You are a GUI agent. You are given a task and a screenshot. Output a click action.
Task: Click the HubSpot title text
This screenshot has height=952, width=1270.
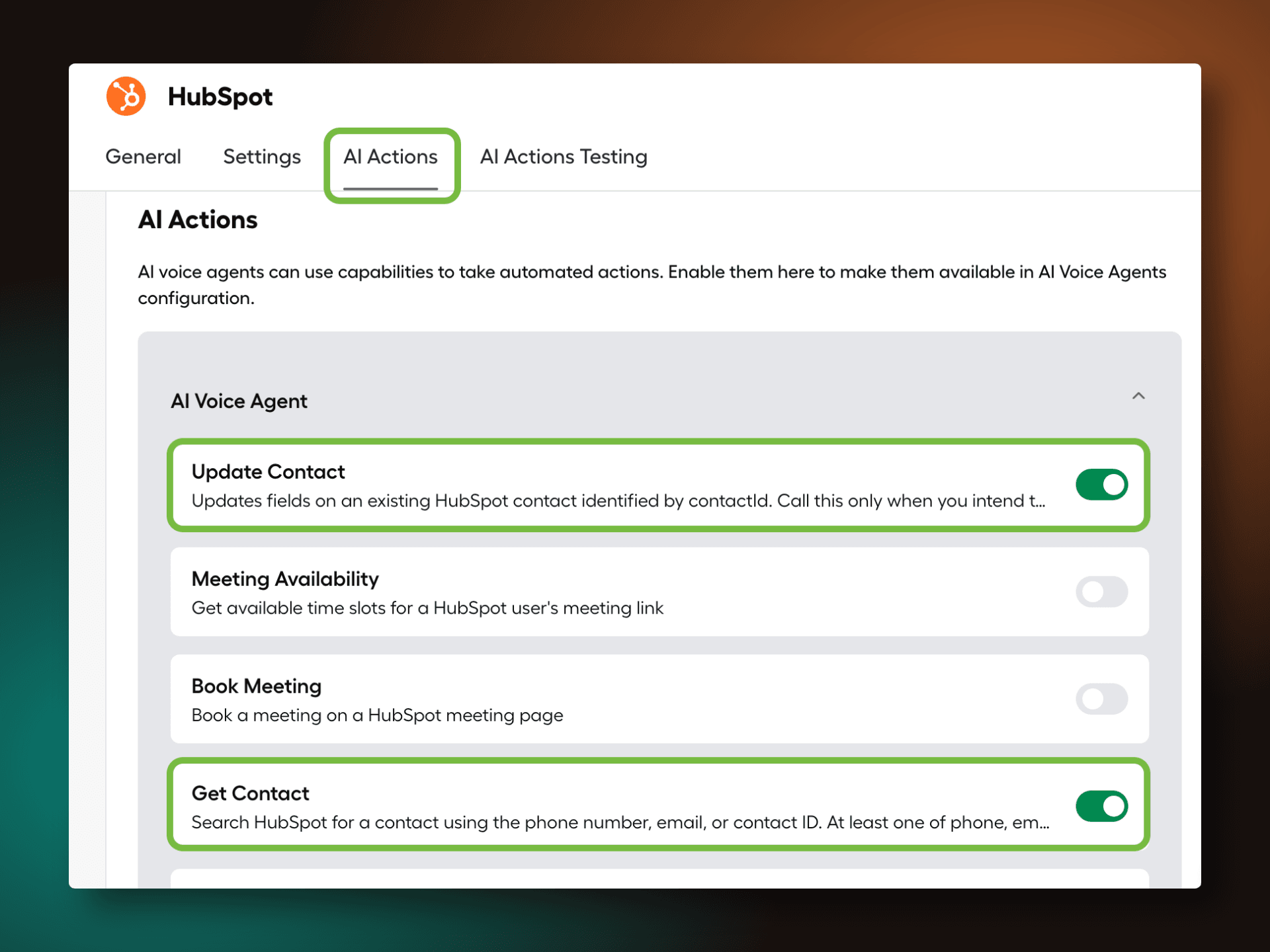pos(220,97)
